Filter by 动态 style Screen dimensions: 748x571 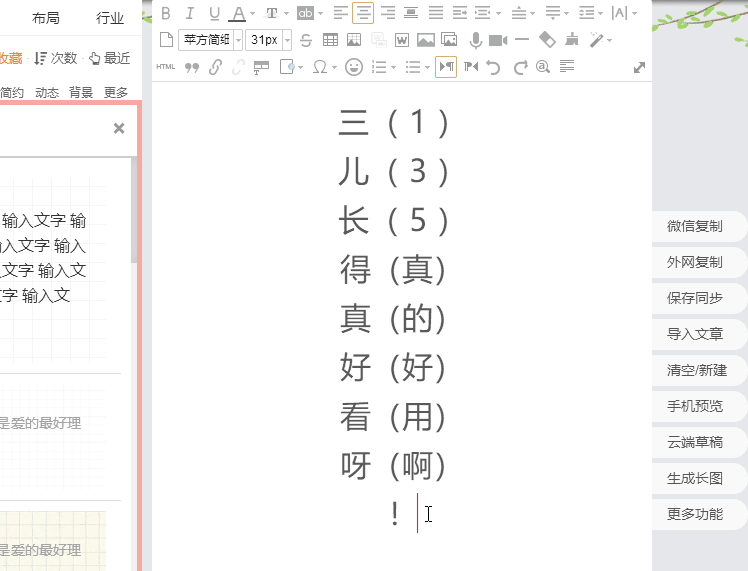coord(47,92)
